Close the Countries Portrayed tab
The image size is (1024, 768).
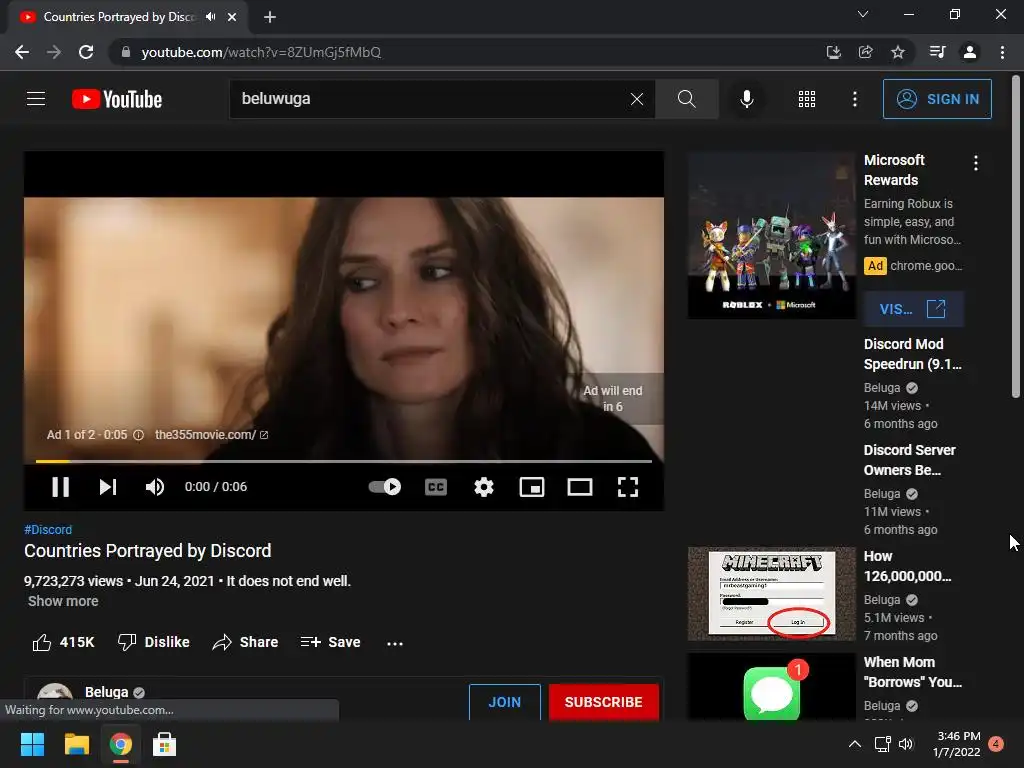(232, 17)
